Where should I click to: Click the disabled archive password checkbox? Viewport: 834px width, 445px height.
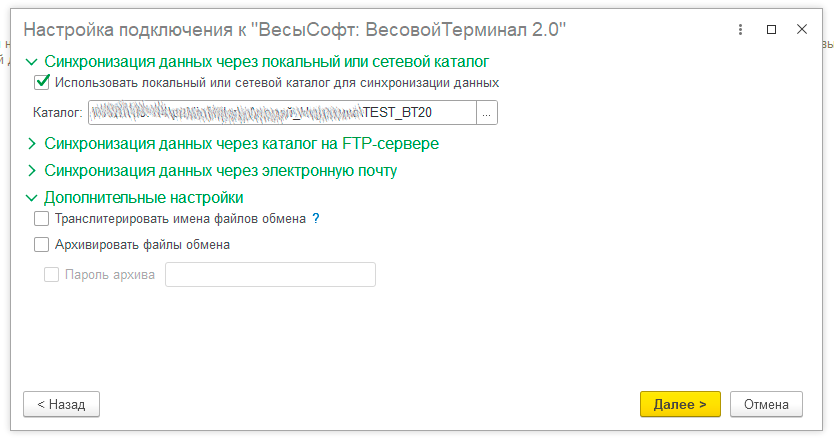coord(52,274)
